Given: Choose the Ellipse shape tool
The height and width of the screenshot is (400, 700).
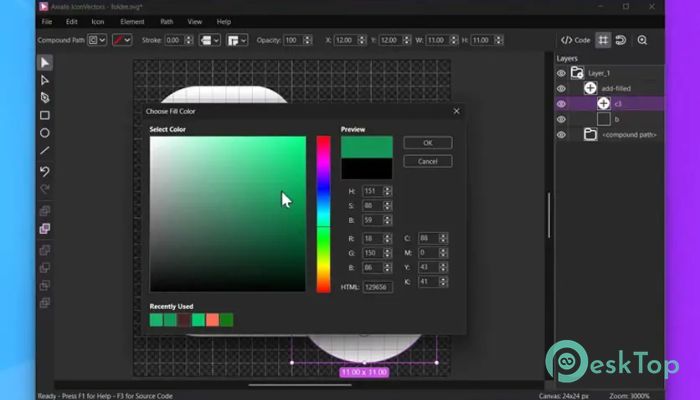Looking at the screenshot, I should click(45, 133).
